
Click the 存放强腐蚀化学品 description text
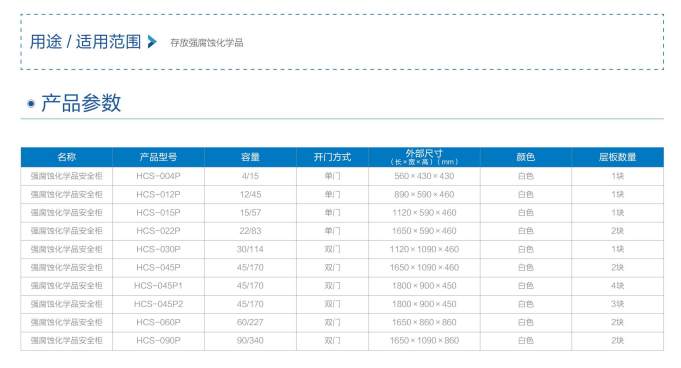(x=207, y=43)
